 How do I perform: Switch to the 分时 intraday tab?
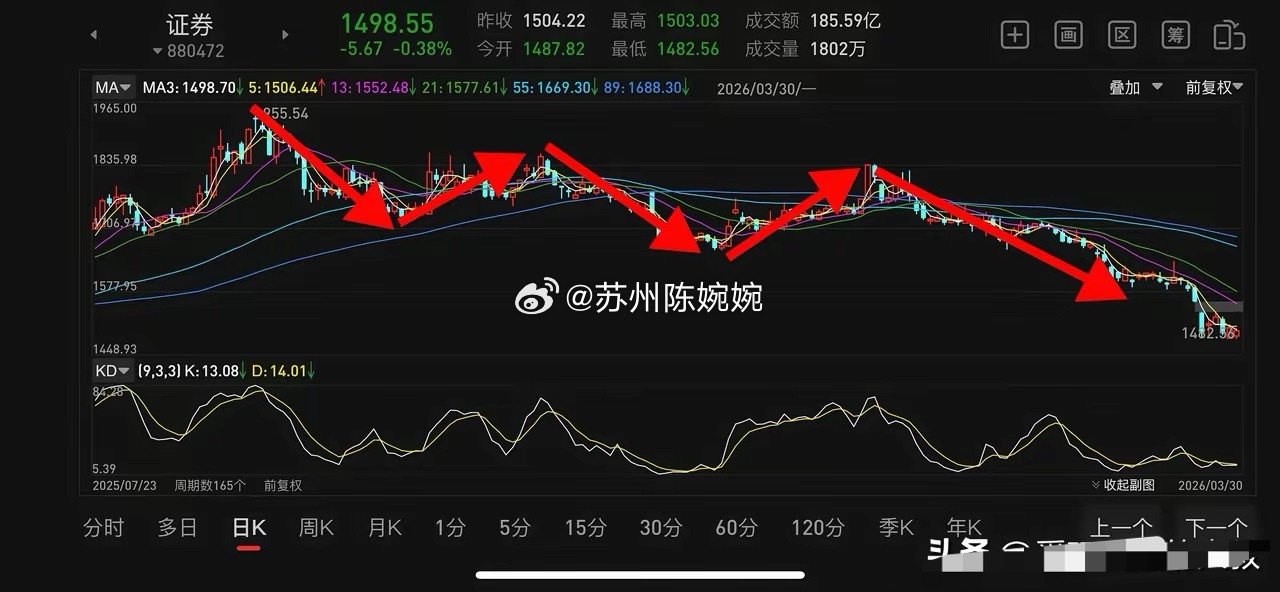(x=103, y=528)
